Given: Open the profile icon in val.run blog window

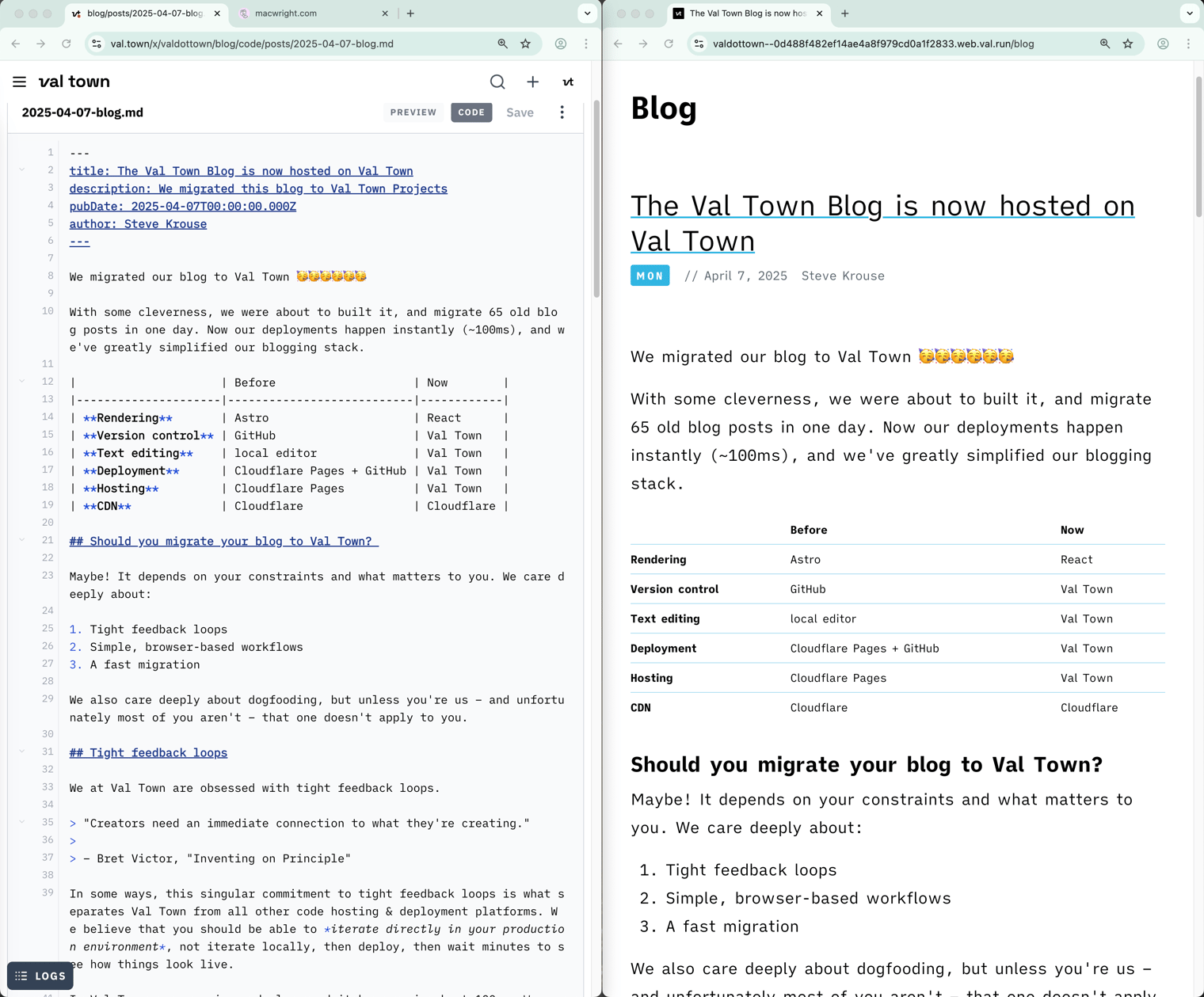Looking at the screenshot, I should (x=1163, y=44).
